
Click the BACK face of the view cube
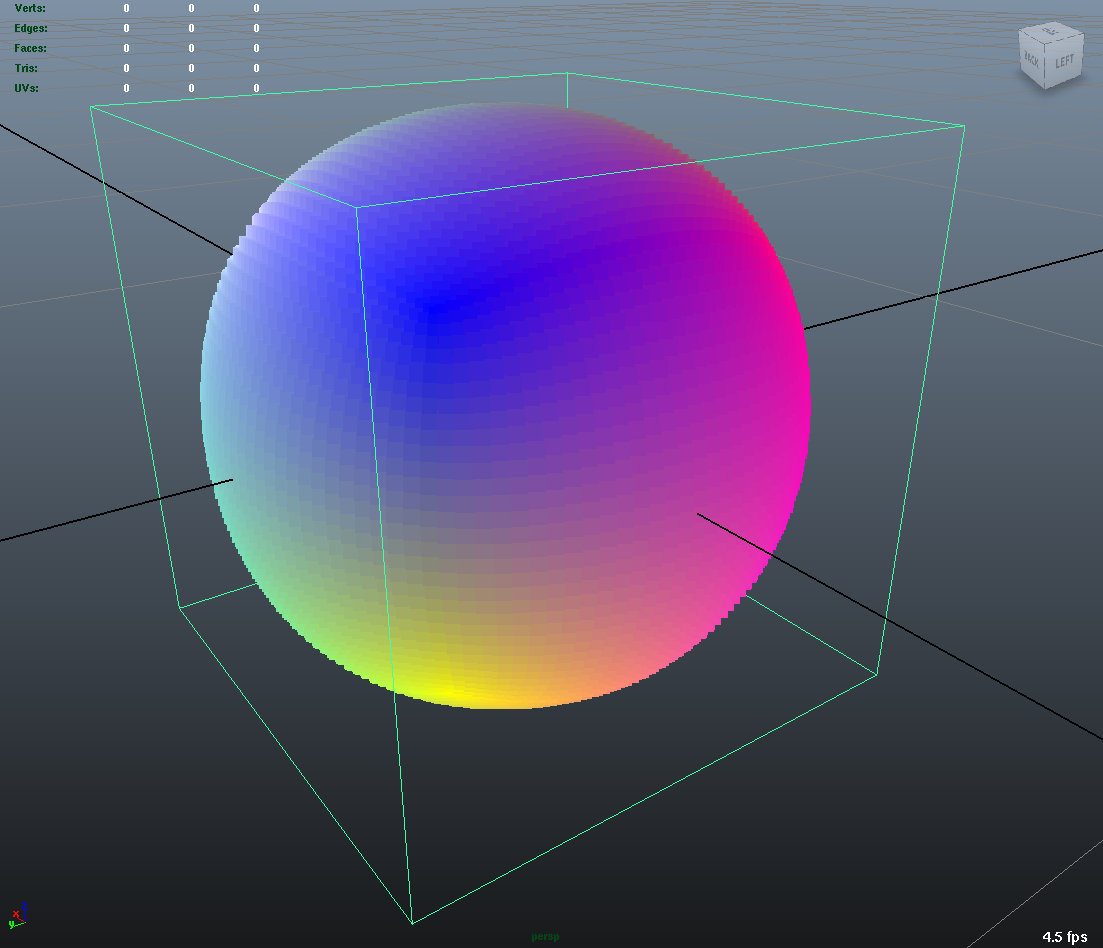pos(1030,61)
